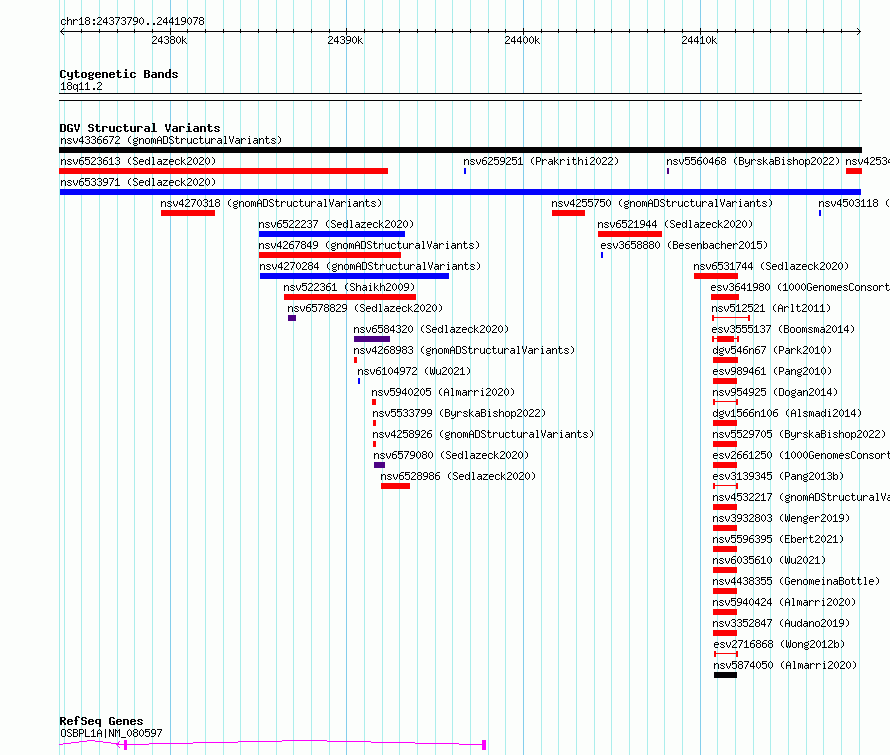Open nsv6578829 Sedlazeck2020 label

click(365, 308)
